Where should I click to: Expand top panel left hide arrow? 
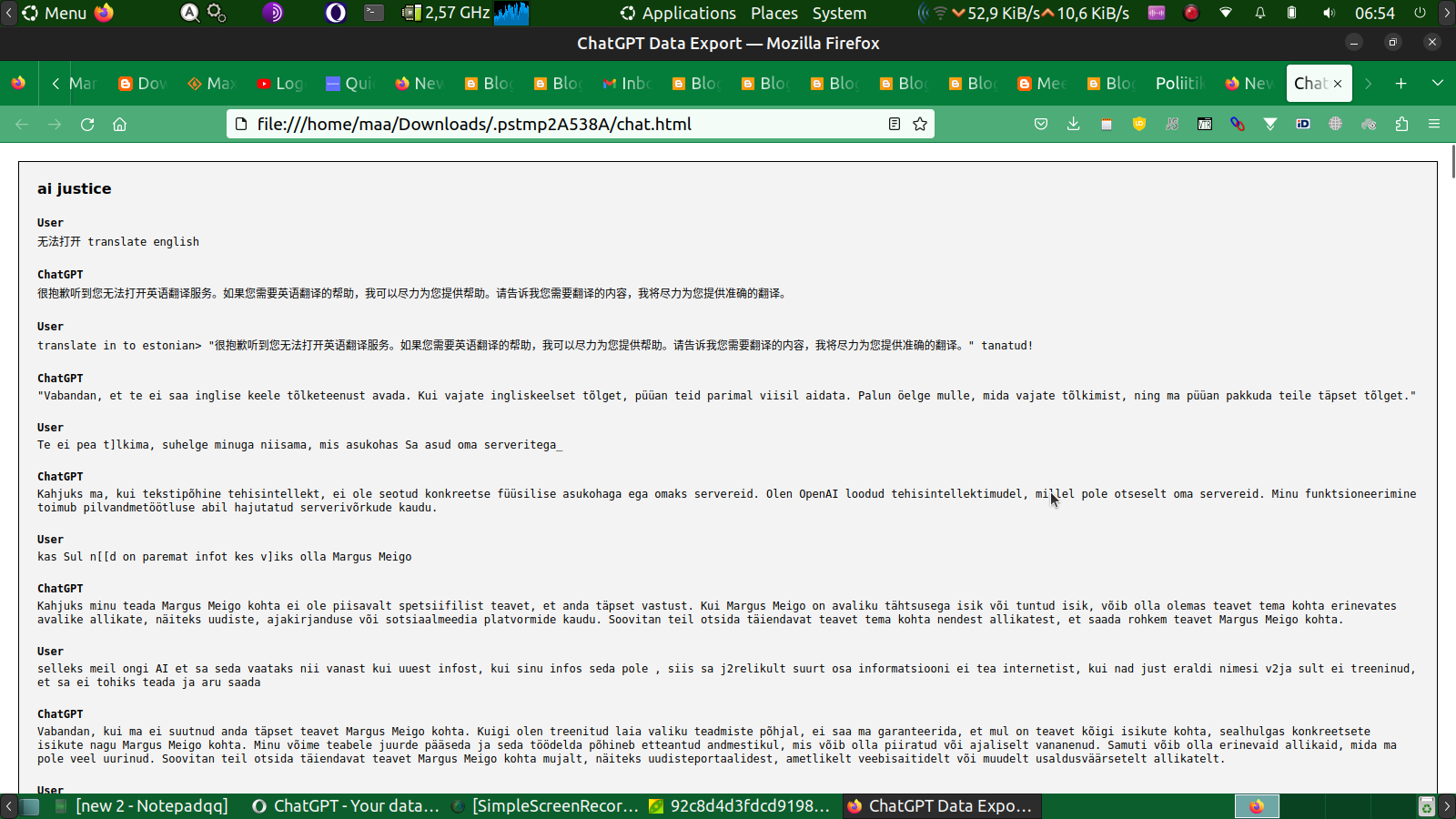[x=8, y=13]
